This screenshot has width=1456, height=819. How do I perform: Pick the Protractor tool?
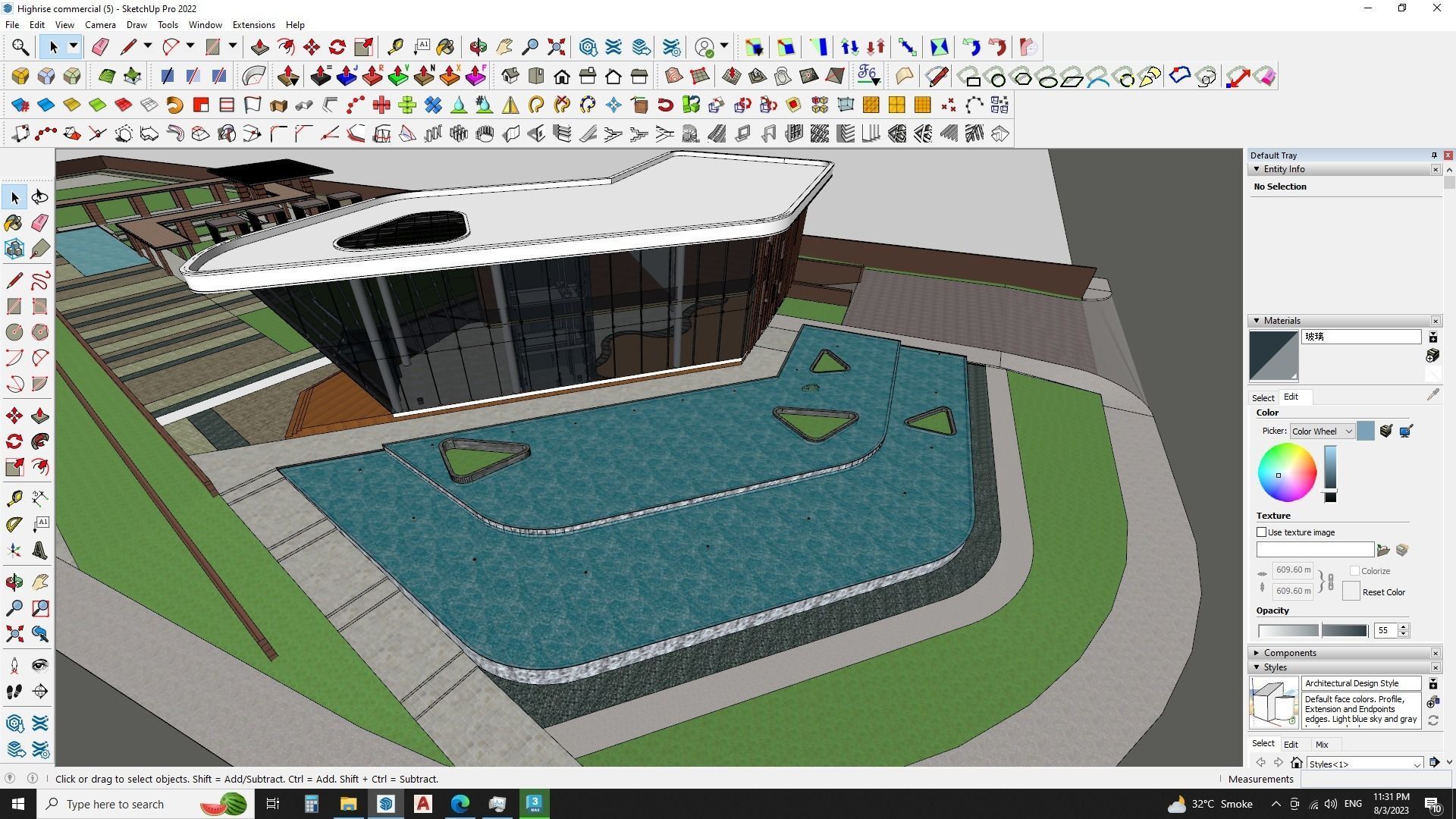pyautogui.click(x=14, y=524)
